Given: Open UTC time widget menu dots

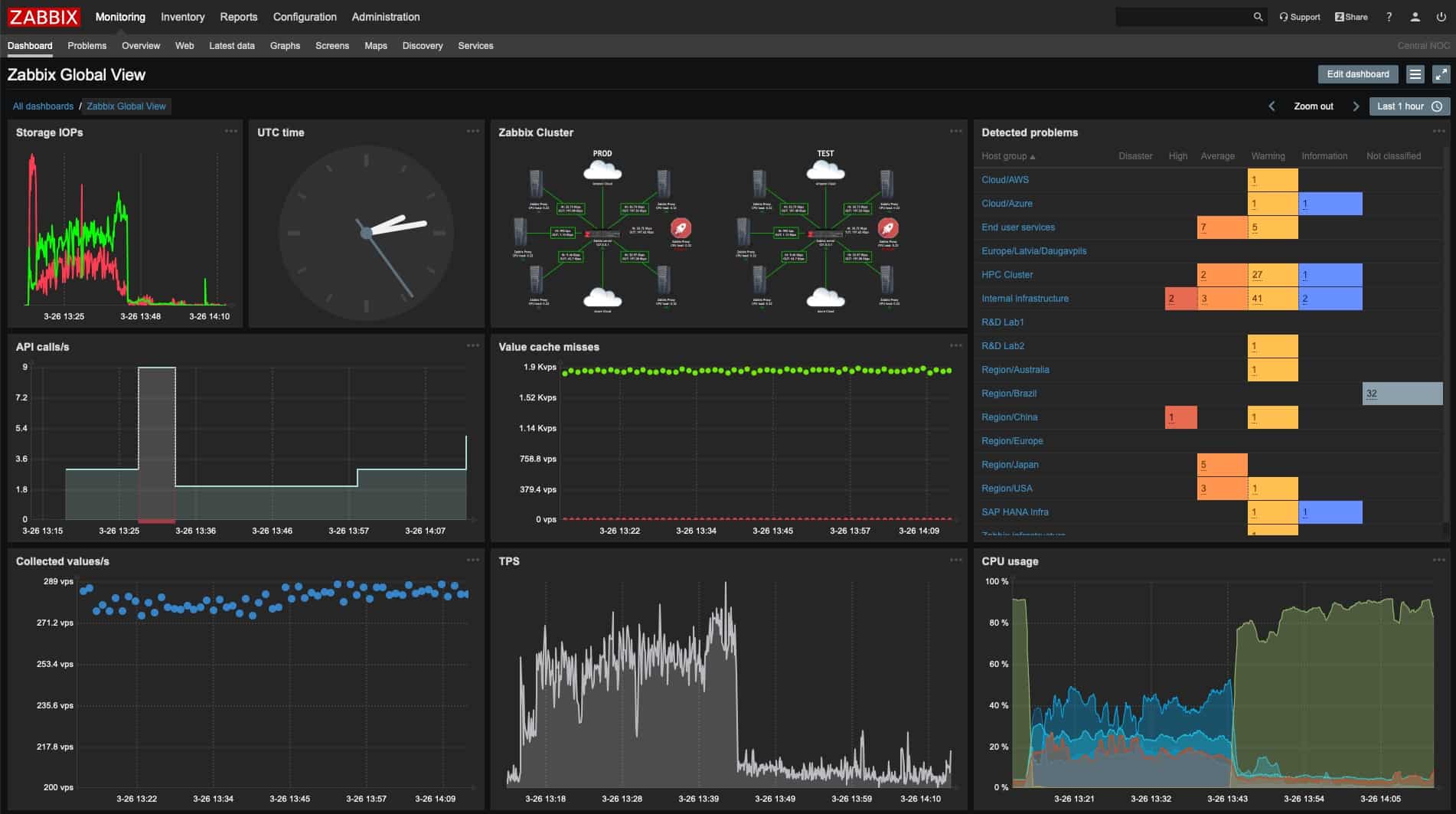Looking at the screenshot, I should 473,131.
